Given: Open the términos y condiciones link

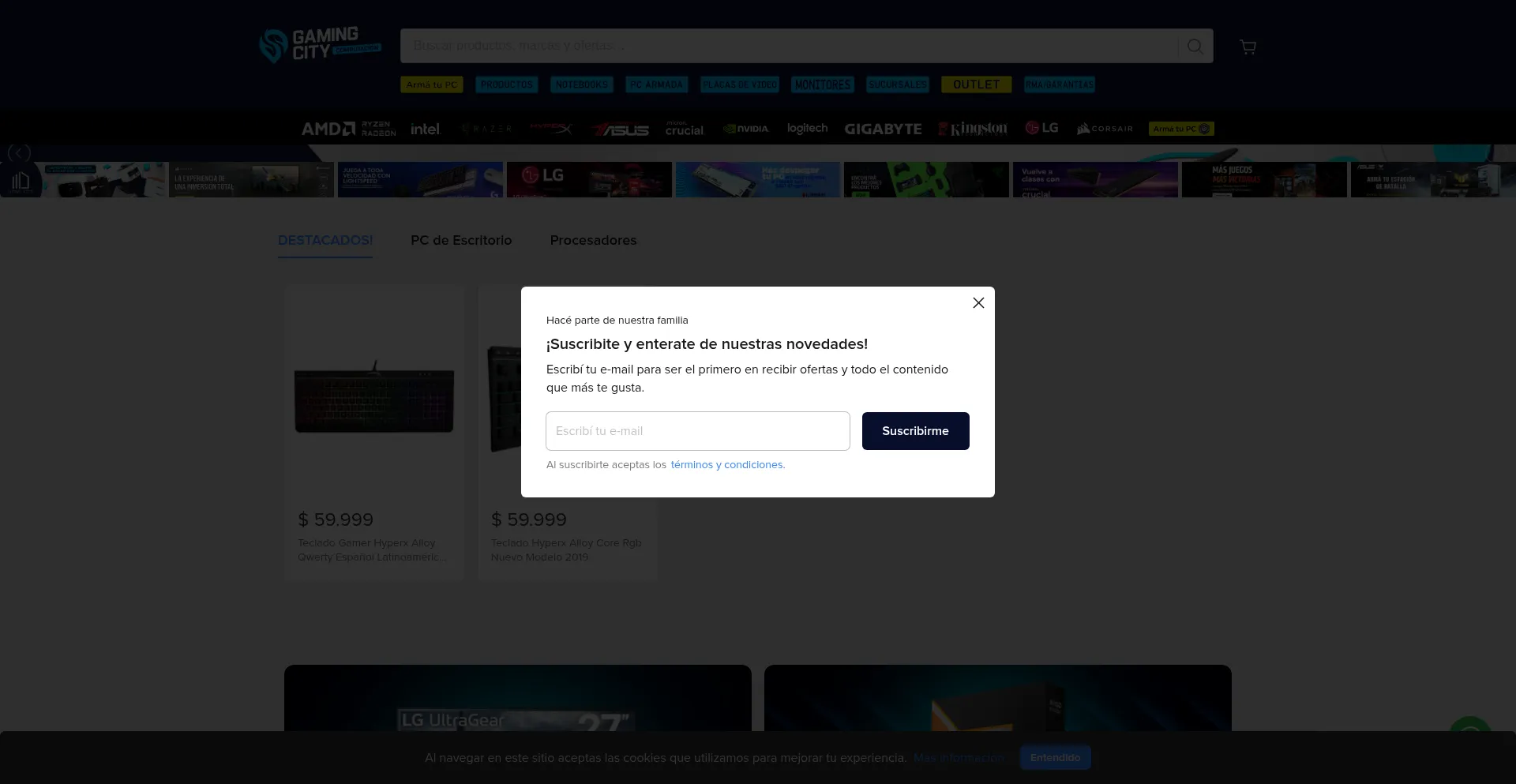Looking at the screenshot, I should [x=727, y=465].
